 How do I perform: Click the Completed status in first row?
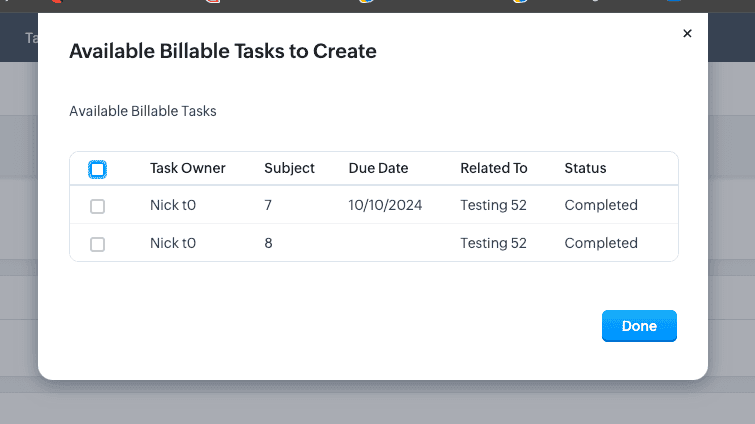(600, 205)
